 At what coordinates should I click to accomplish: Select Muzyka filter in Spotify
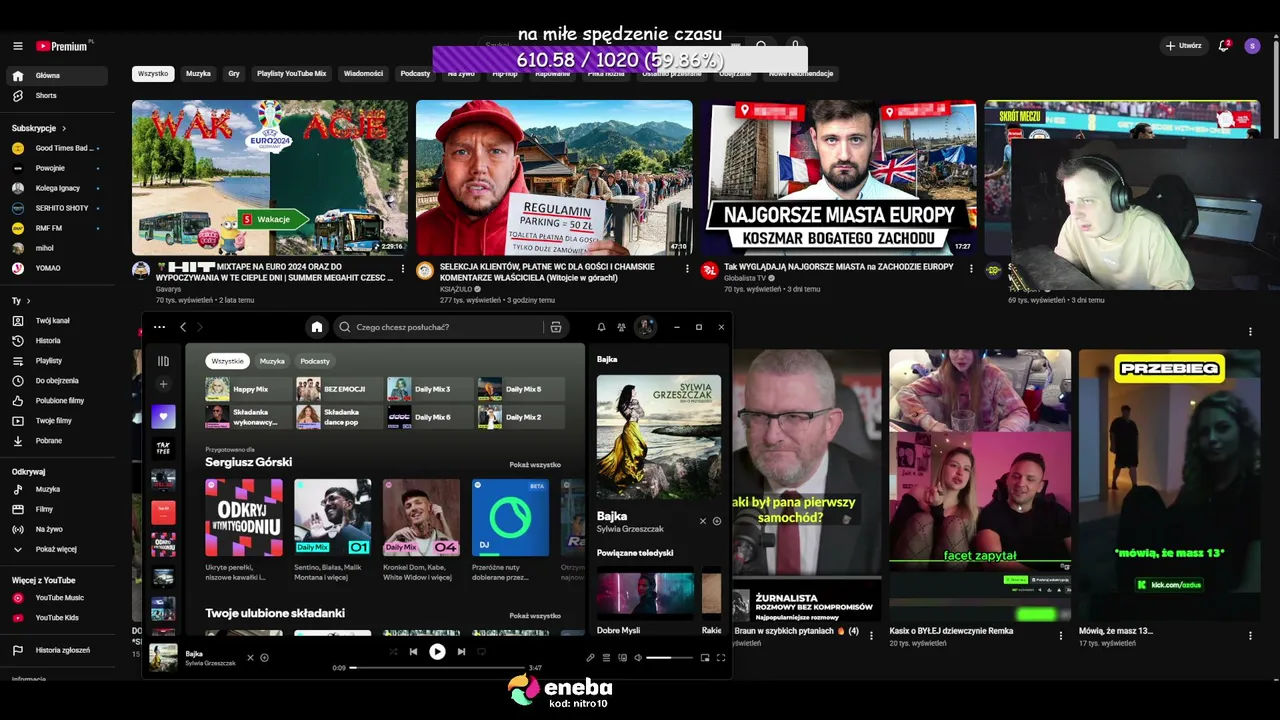coord(272,361)
